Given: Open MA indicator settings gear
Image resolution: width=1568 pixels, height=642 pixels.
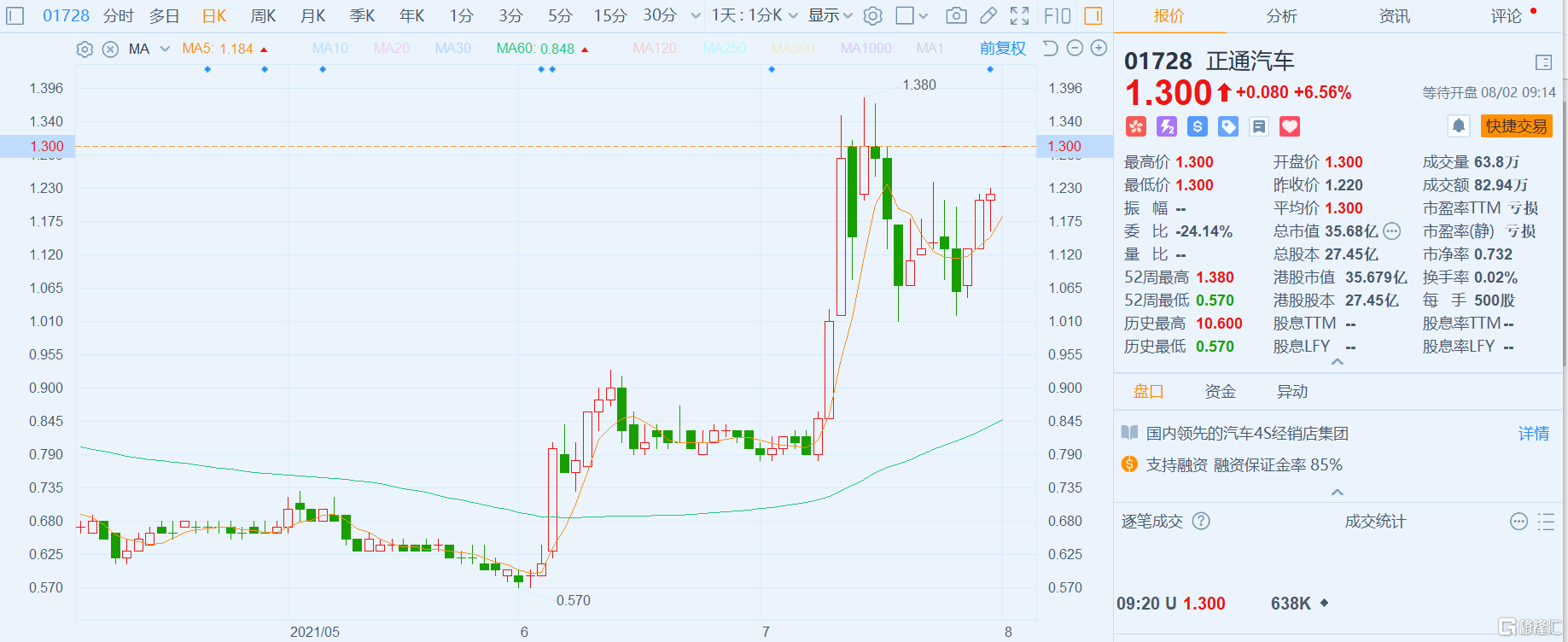Looking at the screenshot, I should coord(85,50).
